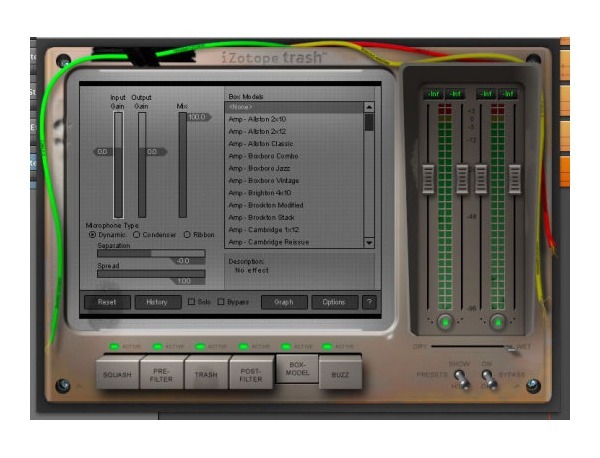Select Amp - Allston 2x10 model
This screenshot has width=600, height=458.
(x=294, y=119)
